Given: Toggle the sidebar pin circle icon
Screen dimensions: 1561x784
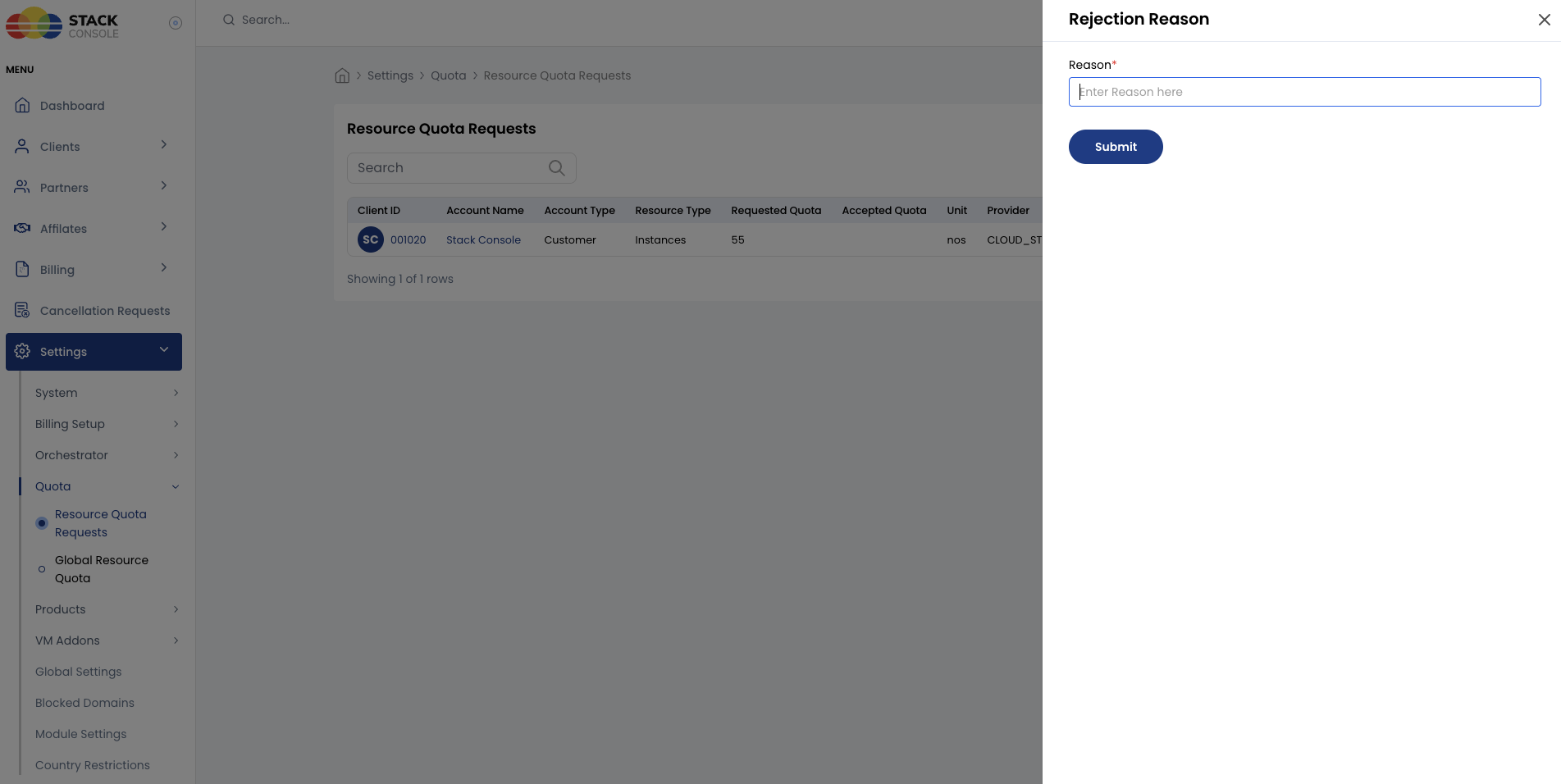Looking at the screenshot, I should pos(176,23).
